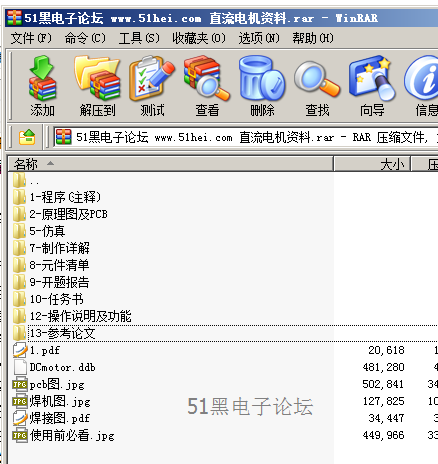Open the File (文件) menu
Image resolution: width=438 pixels, height=464 pixels.
(31, 38)
